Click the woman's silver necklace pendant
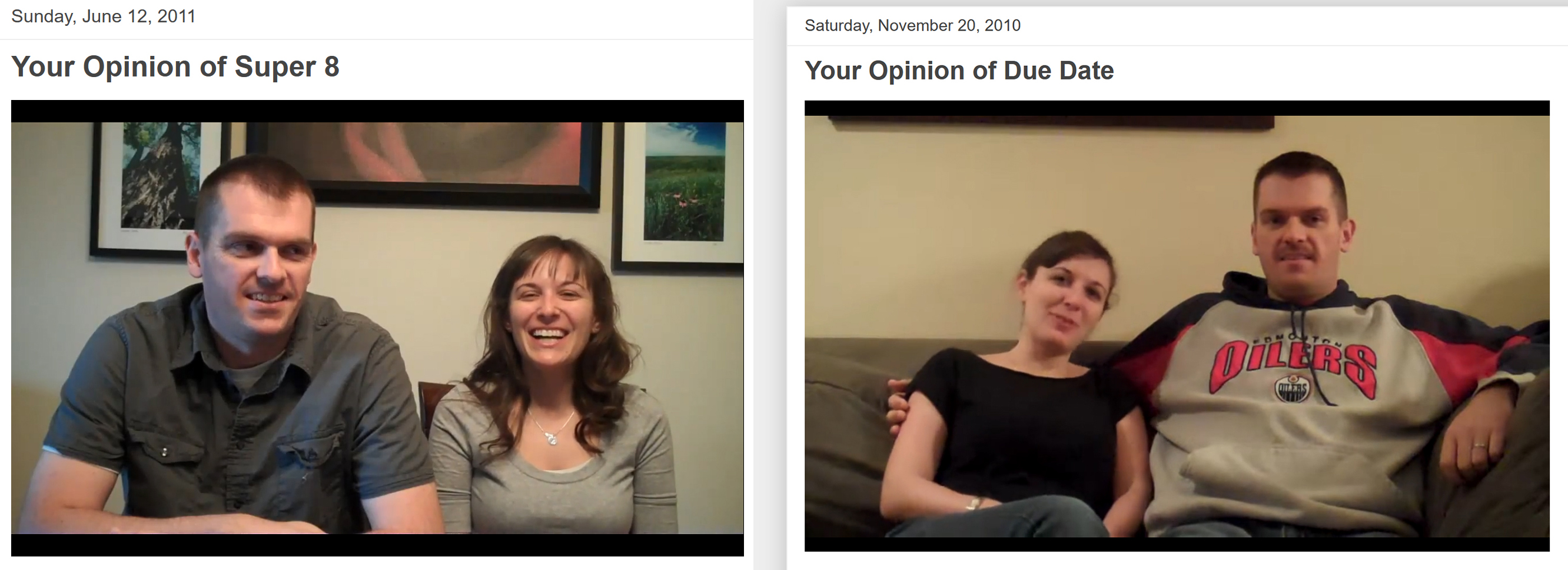The image size is (1568, 570). click(552, 437)
